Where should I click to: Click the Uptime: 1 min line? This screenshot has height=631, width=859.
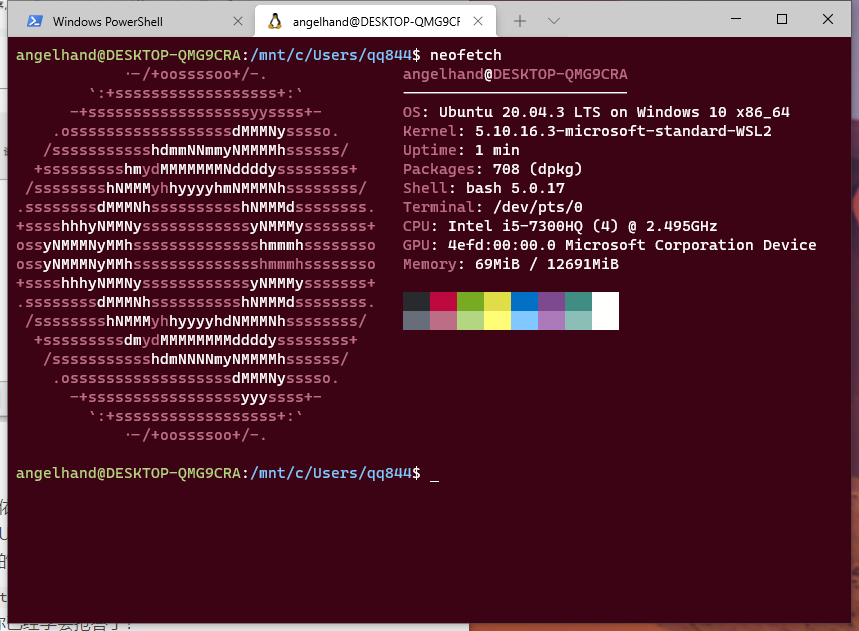click(461, 150)
